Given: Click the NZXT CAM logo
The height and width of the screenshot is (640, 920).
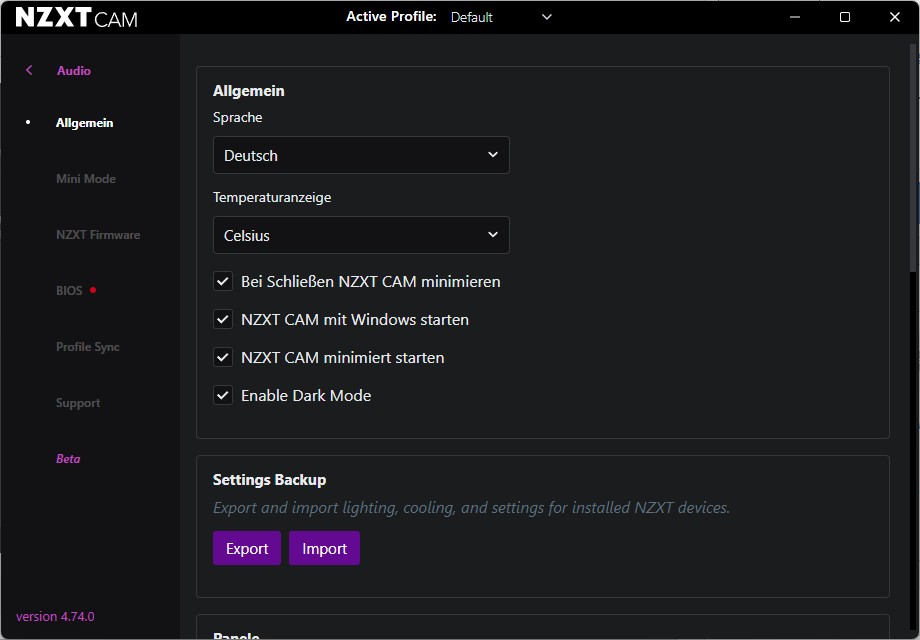Looking at the screenshot, I should click(76, 18).
